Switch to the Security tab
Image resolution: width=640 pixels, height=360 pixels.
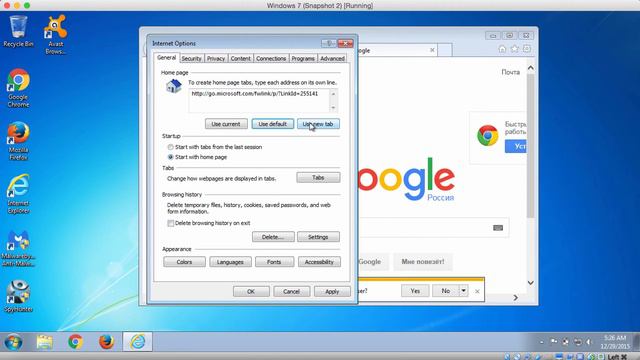click(x=191, y=58)
